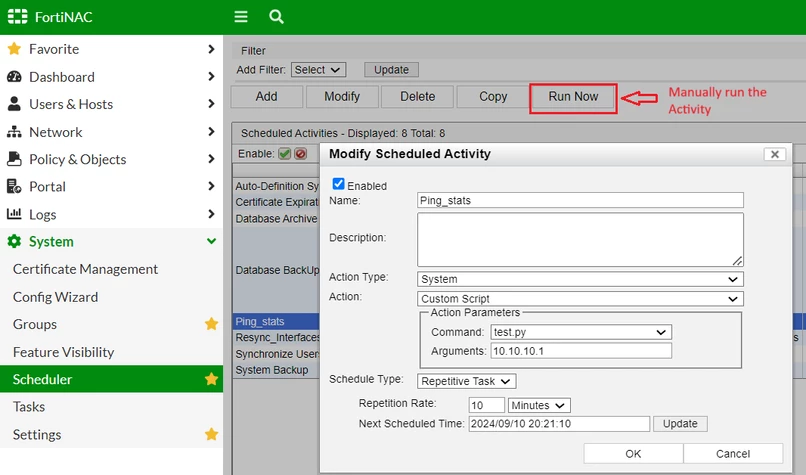Viewport: 806px width, 475px height.
Task: Click the filter Update button
Action: [391, 69]
